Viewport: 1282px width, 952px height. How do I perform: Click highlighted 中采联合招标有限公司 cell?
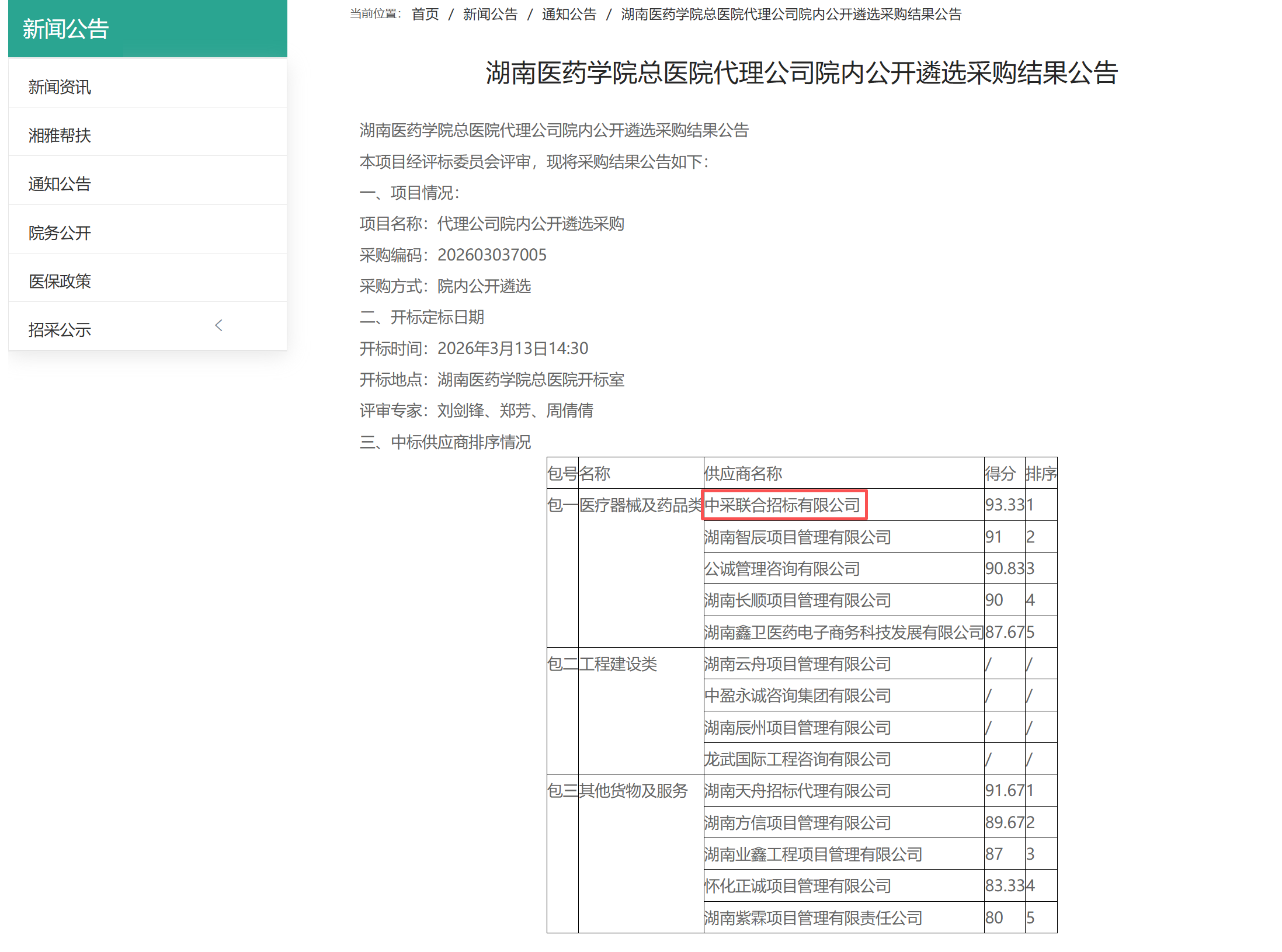tap(783, 505)
